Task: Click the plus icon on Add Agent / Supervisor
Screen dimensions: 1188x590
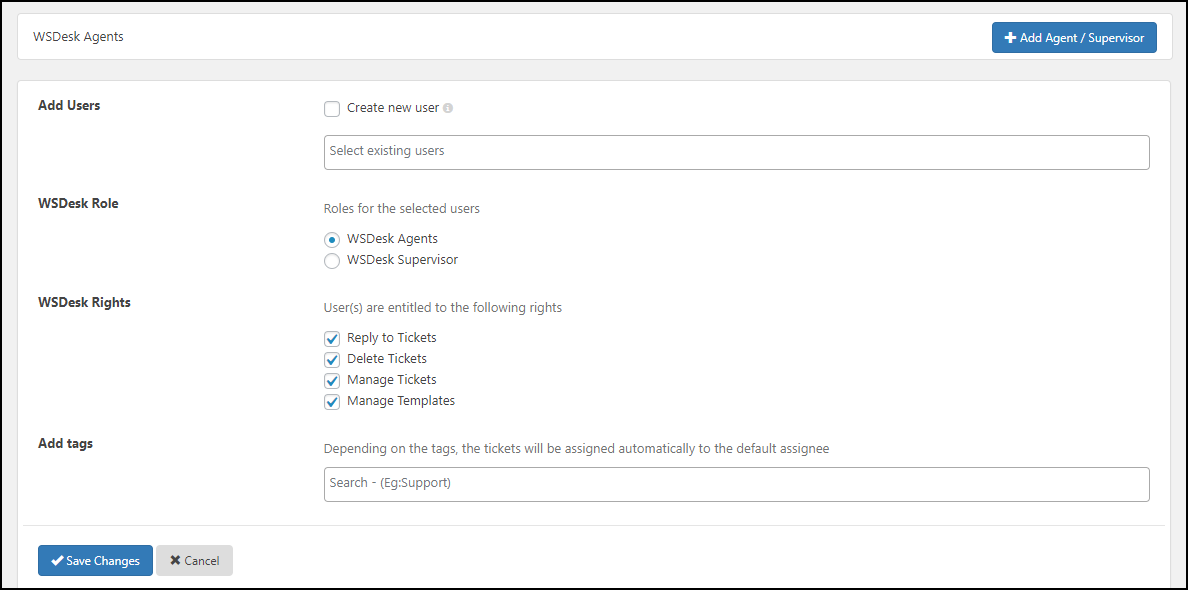Action: pos(1010,38)
